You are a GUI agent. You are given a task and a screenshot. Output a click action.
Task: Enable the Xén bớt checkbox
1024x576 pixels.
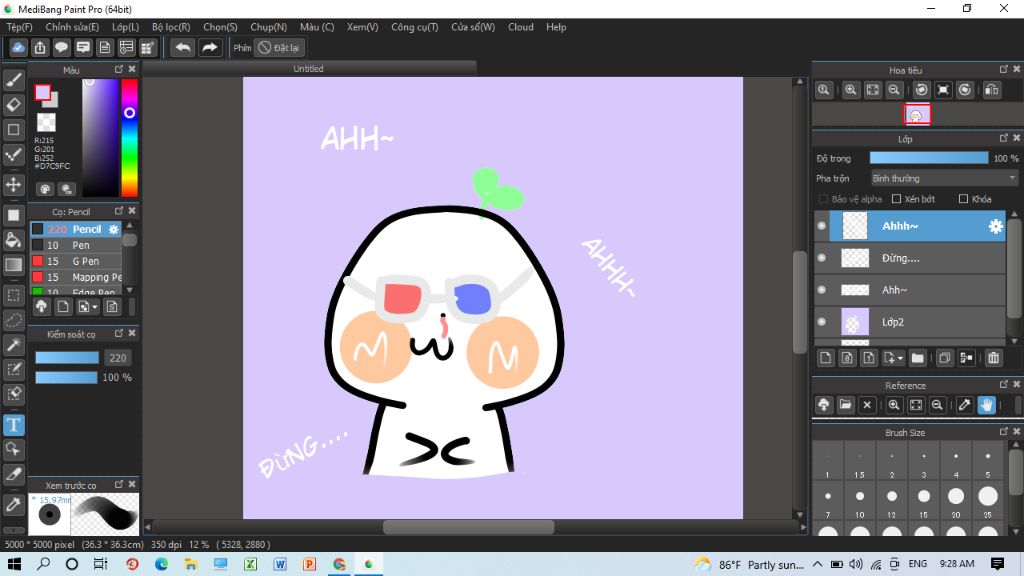coord(897,199)
